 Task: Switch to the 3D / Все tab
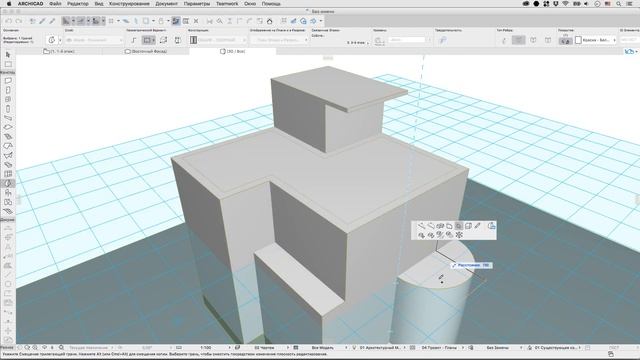click(x=233, y=51)
